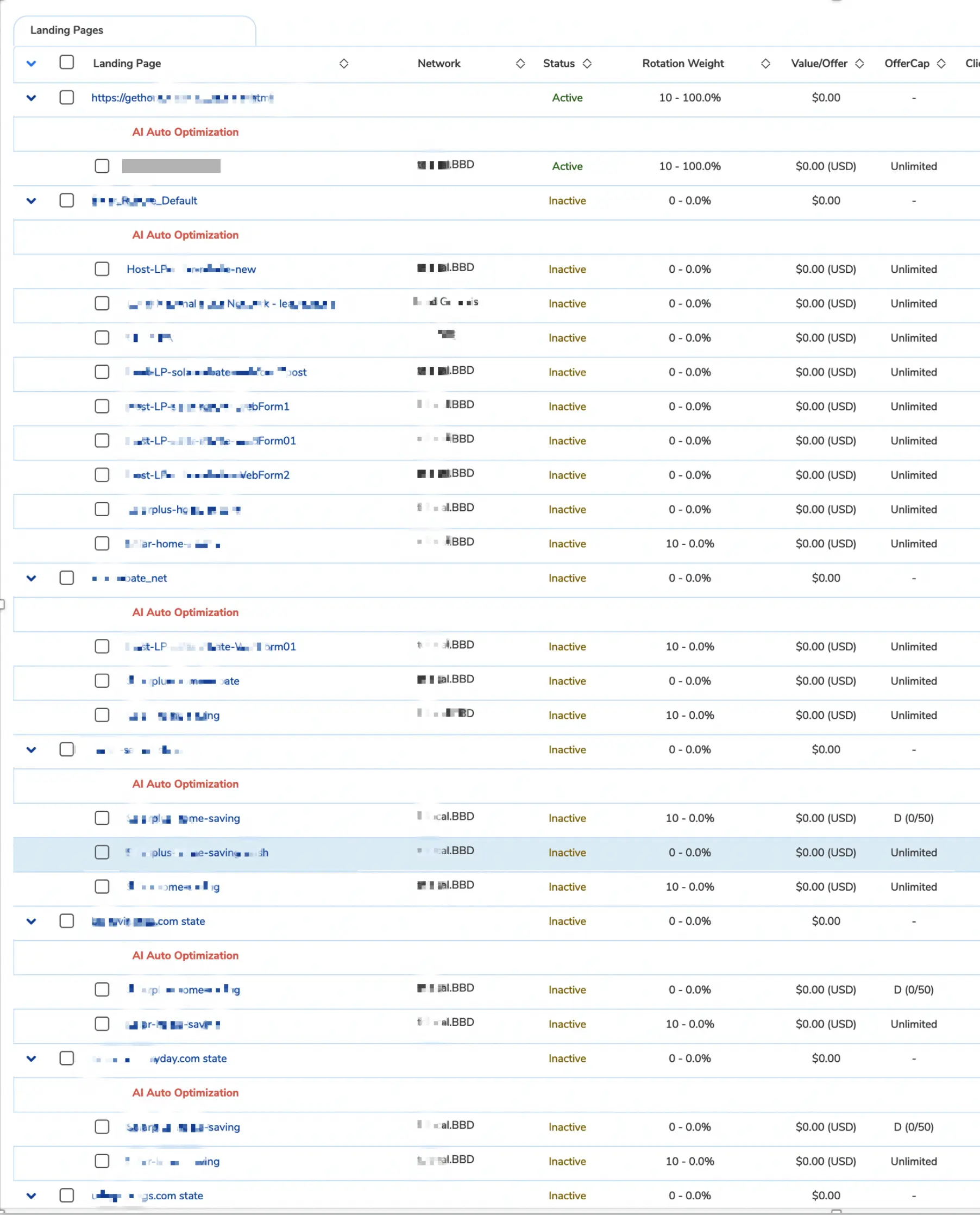Select checkbox for row ending WebForm2
This screenshot has height=1215, width=980.
(102, 475)
